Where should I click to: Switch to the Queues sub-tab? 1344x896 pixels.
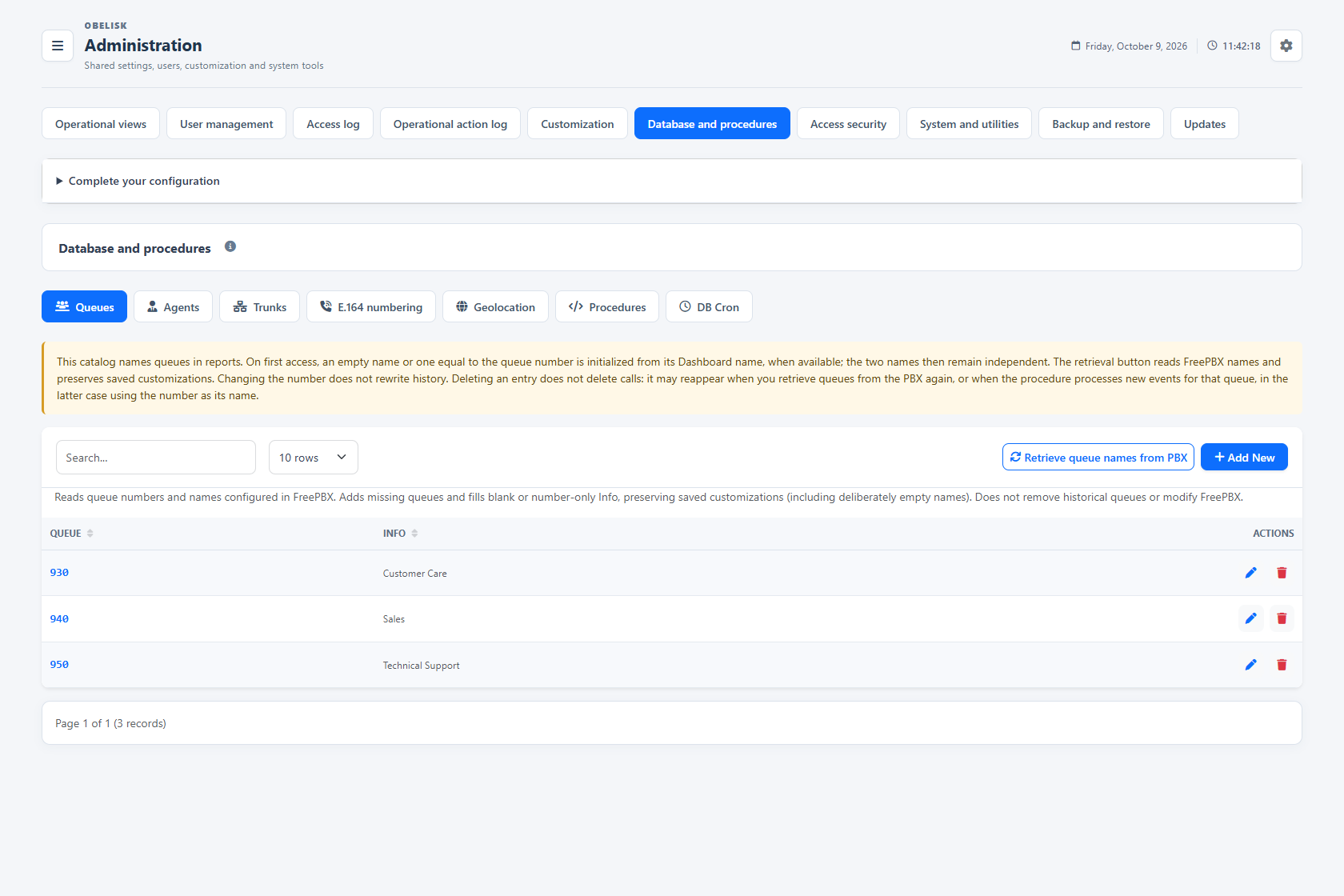click(x=84, y=306)
